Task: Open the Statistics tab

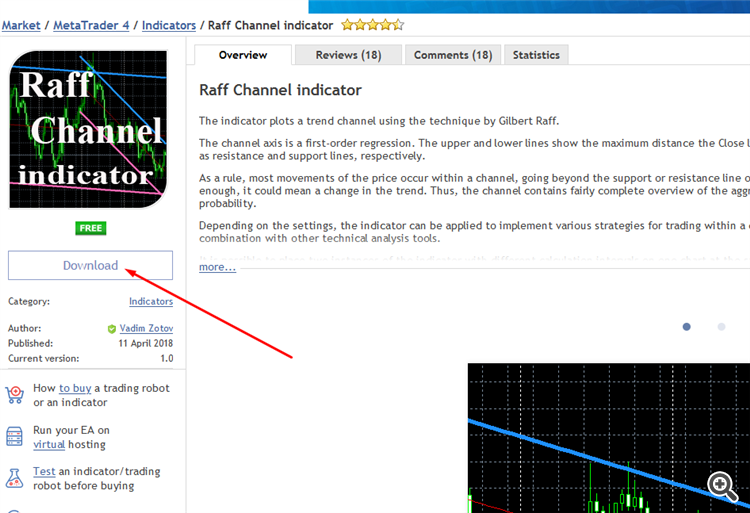Action: (536, 55)
